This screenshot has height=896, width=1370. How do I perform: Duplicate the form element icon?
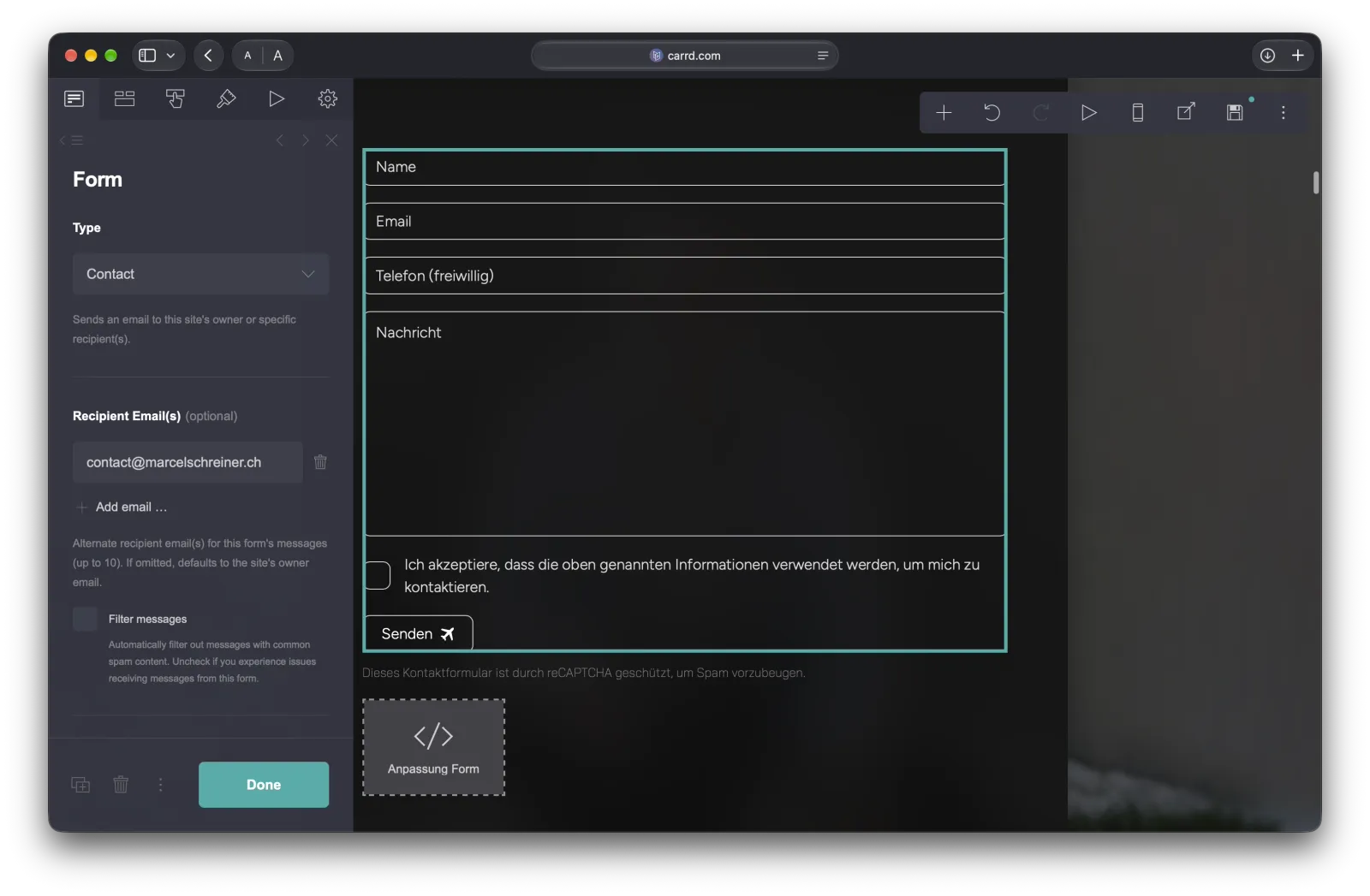(x=80, y=785)
